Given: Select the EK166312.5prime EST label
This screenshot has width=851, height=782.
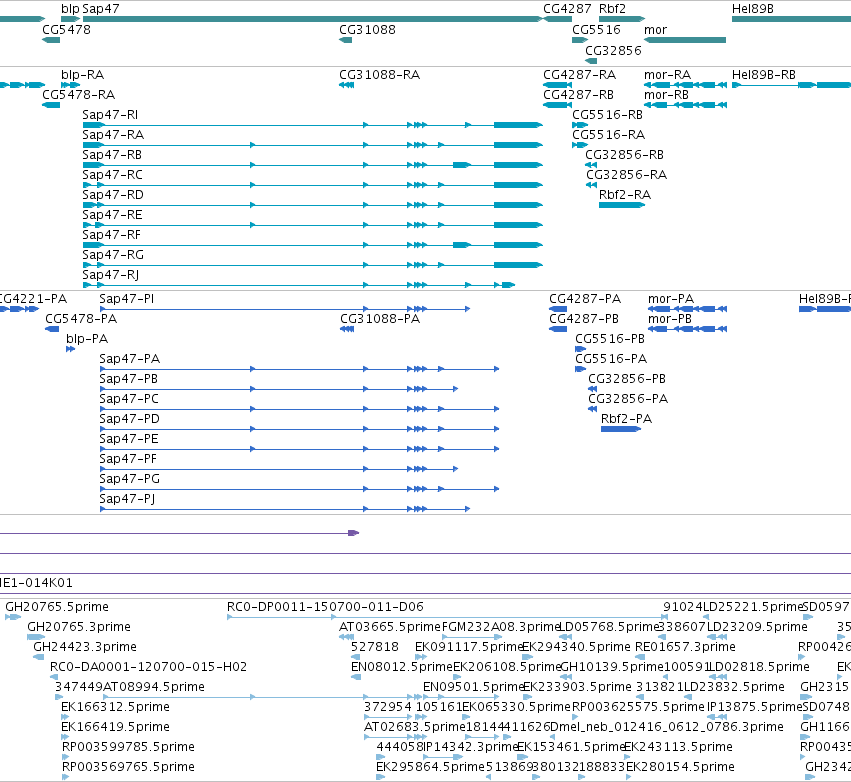Looking at the screenshot, I should [116, 707].
